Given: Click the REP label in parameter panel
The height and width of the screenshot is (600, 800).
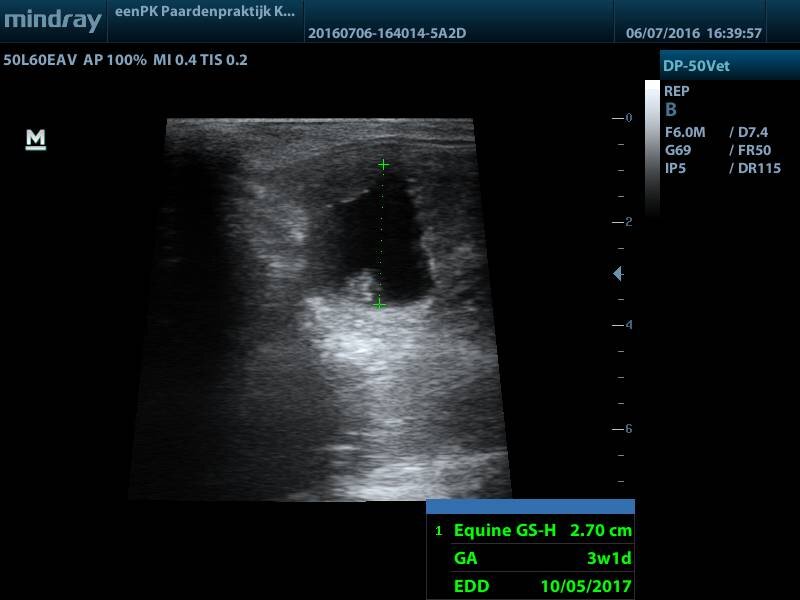Looking at the screenshot, I should click(677, 91).
